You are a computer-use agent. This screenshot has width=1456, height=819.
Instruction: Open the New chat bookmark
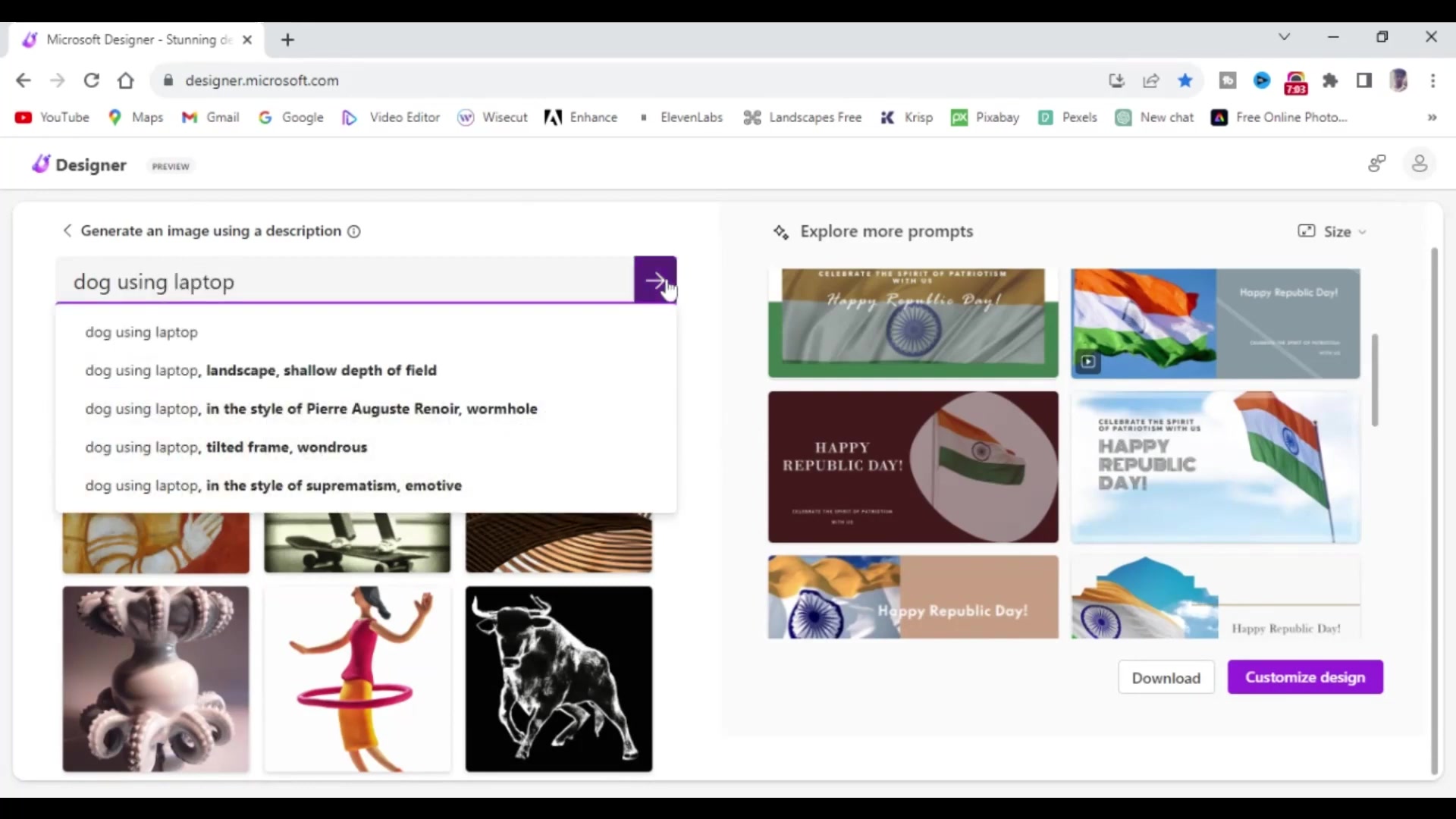click(x=1154, y=118)
